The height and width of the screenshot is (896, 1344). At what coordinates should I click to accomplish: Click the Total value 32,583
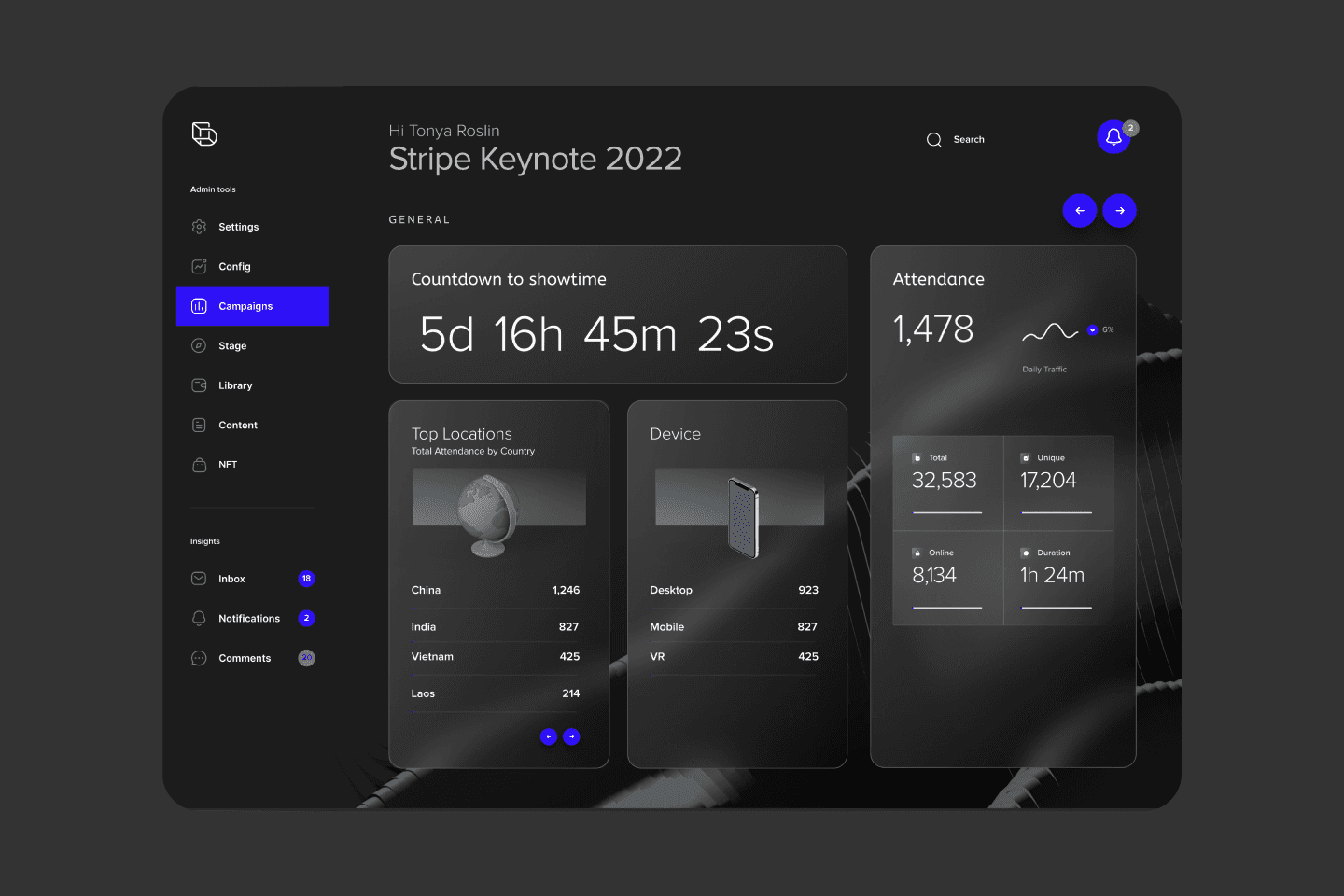coord(945,481)
